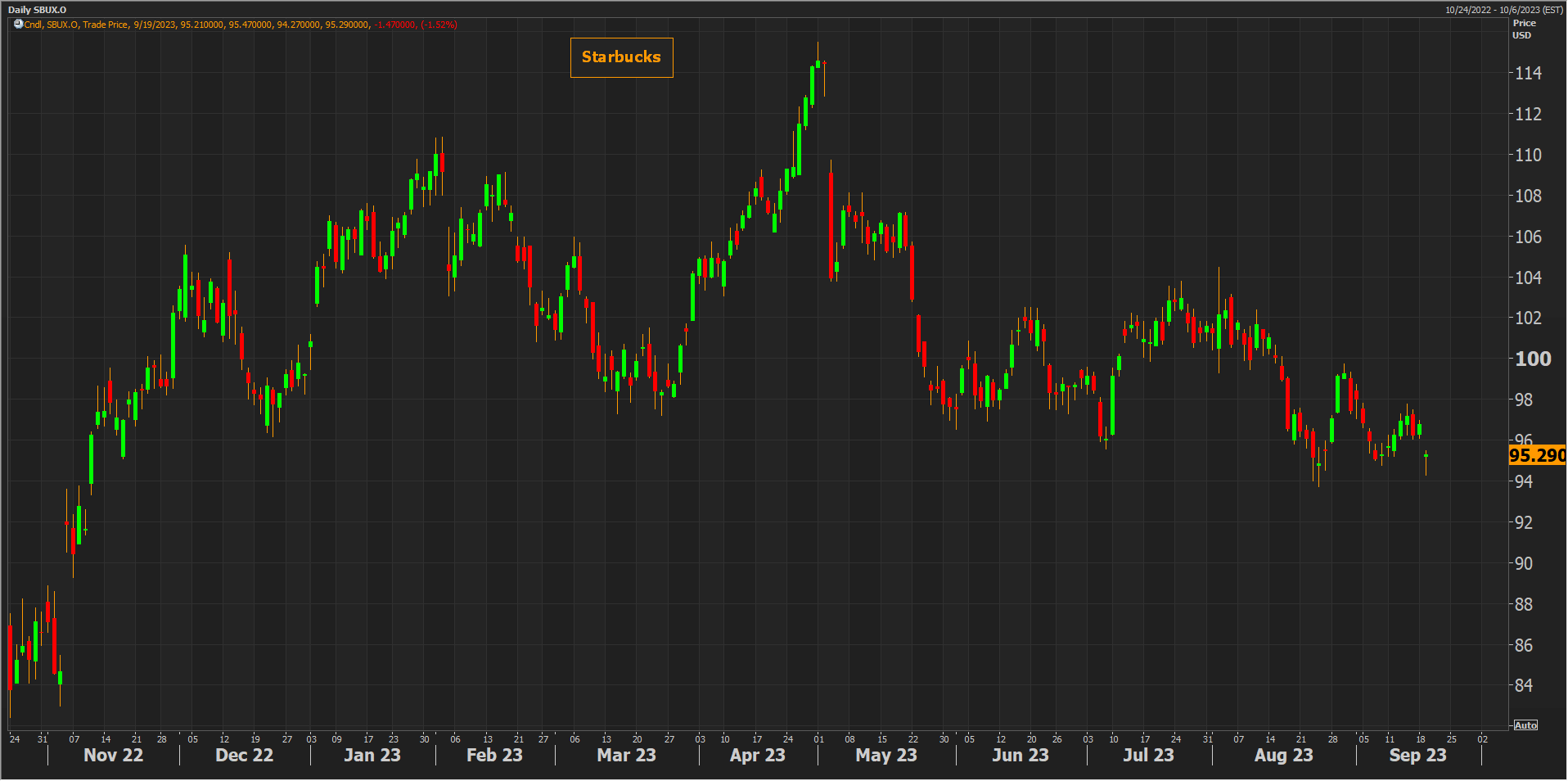Viewport: 1568px width, 781px height.
Task: Click the Nov 22 month label
Action: [x=114, y=756]
